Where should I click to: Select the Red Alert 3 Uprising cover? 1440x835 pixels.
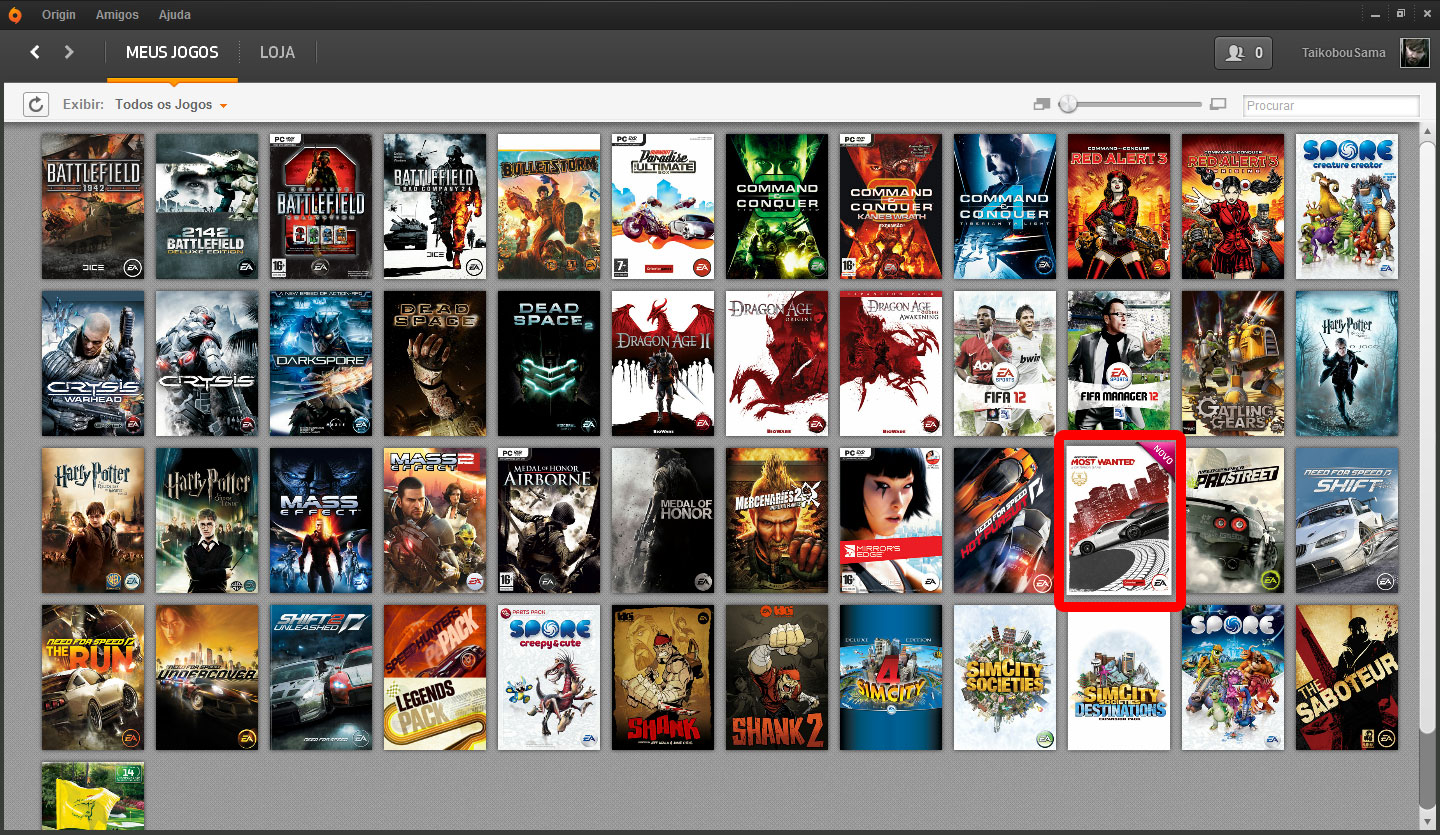point(1233,206)
